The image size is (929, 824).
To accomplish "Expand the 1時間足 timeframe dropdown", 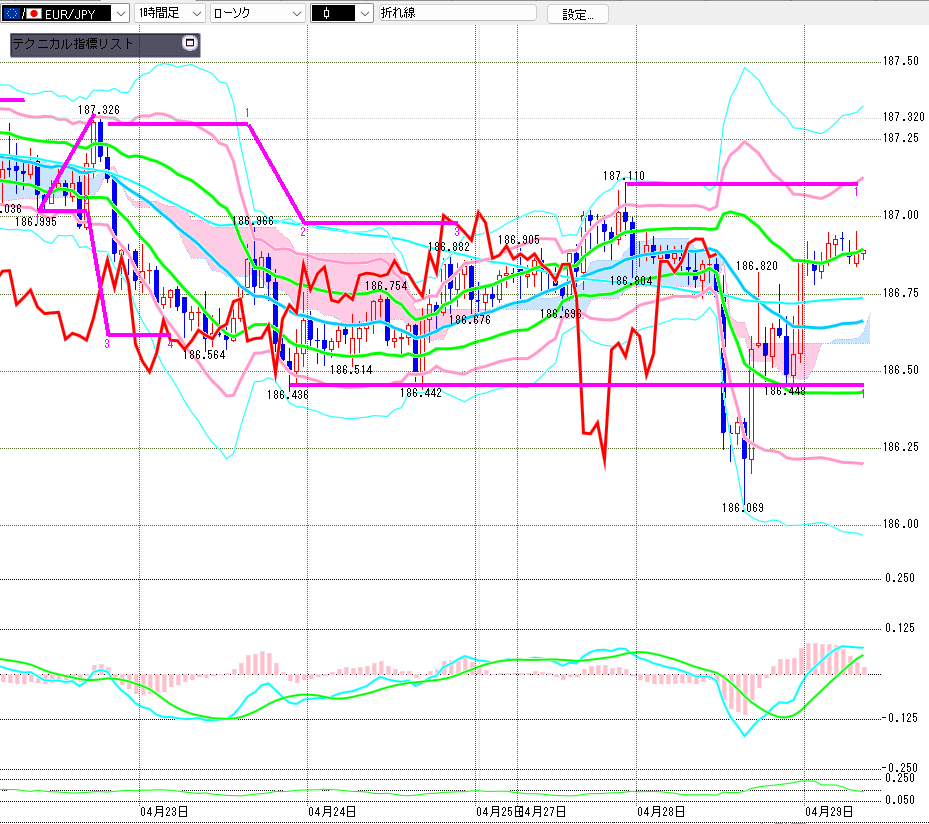I will click(x=195, y=13).
